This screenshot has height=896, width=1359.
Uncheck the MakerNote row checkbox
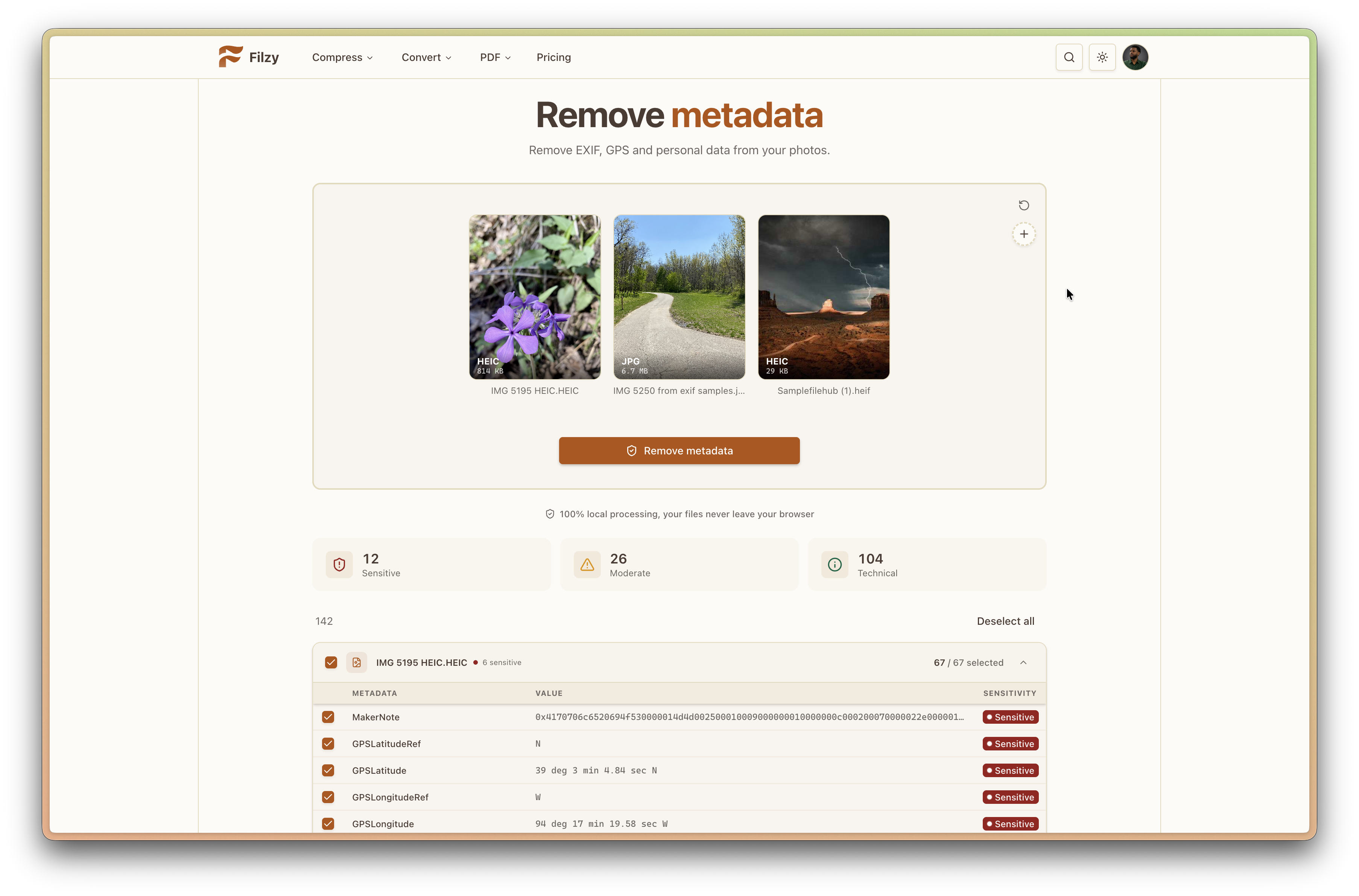(328, 717)
